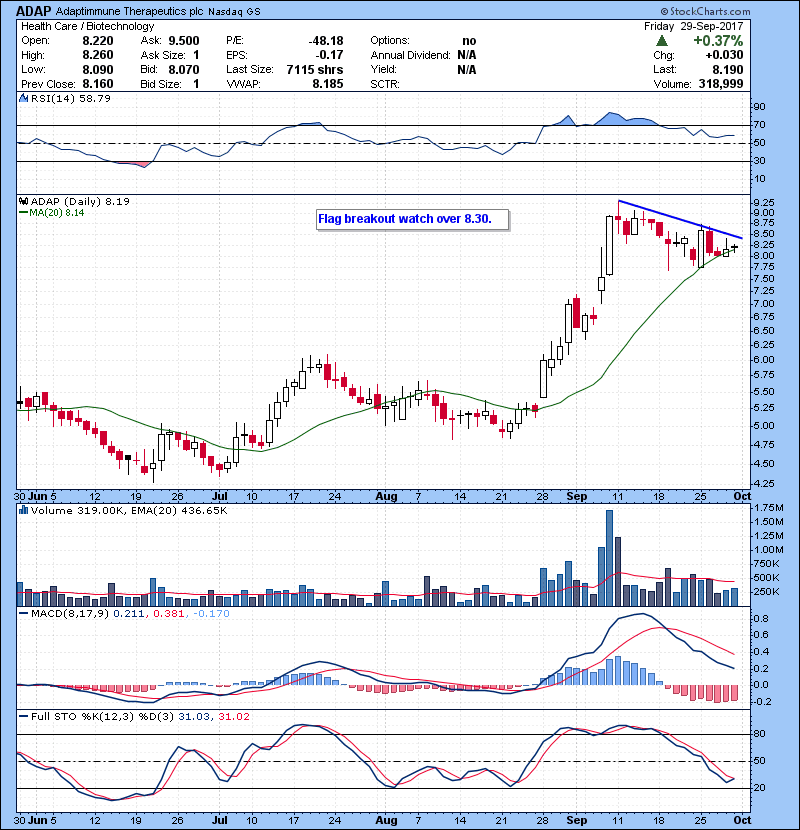Click the Last Size value 7115 shrs

(314, 69)
